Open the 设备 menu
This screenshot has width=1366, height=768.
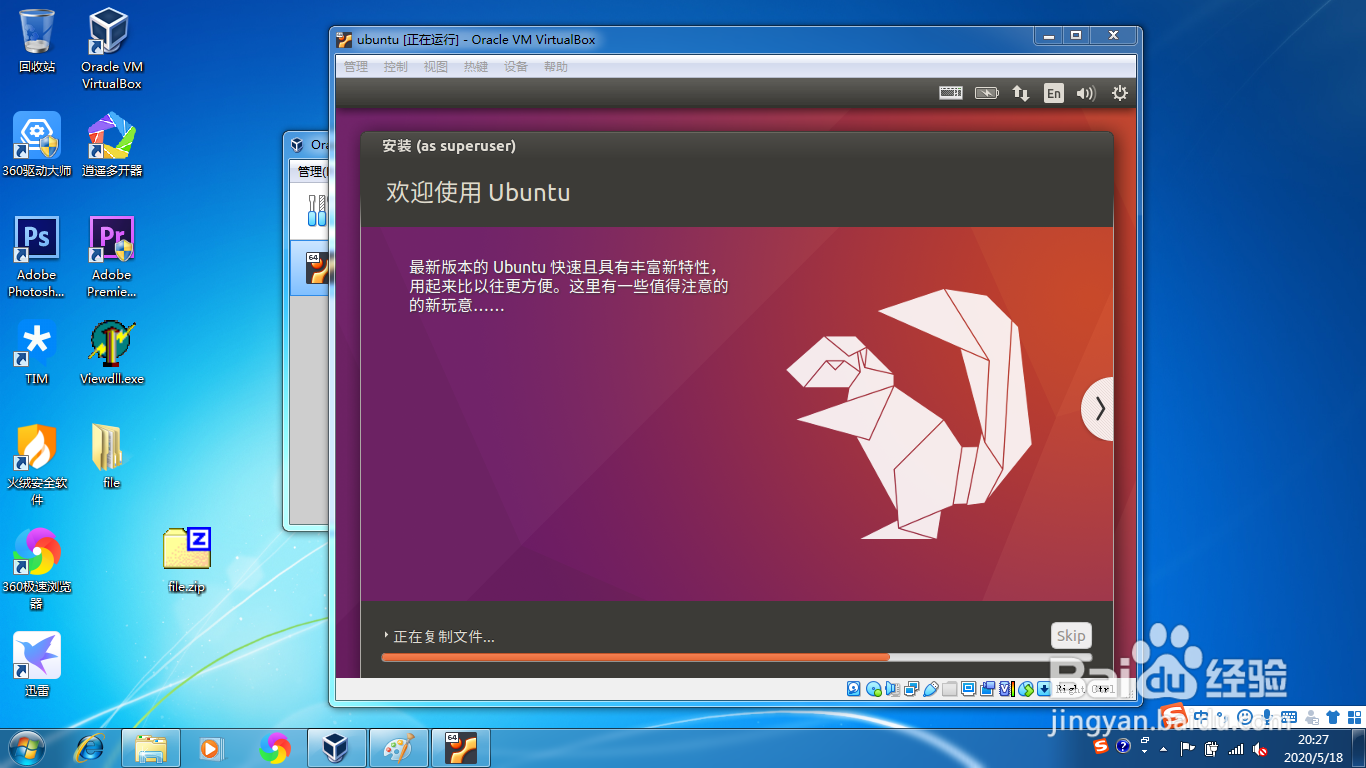point(515,67)
